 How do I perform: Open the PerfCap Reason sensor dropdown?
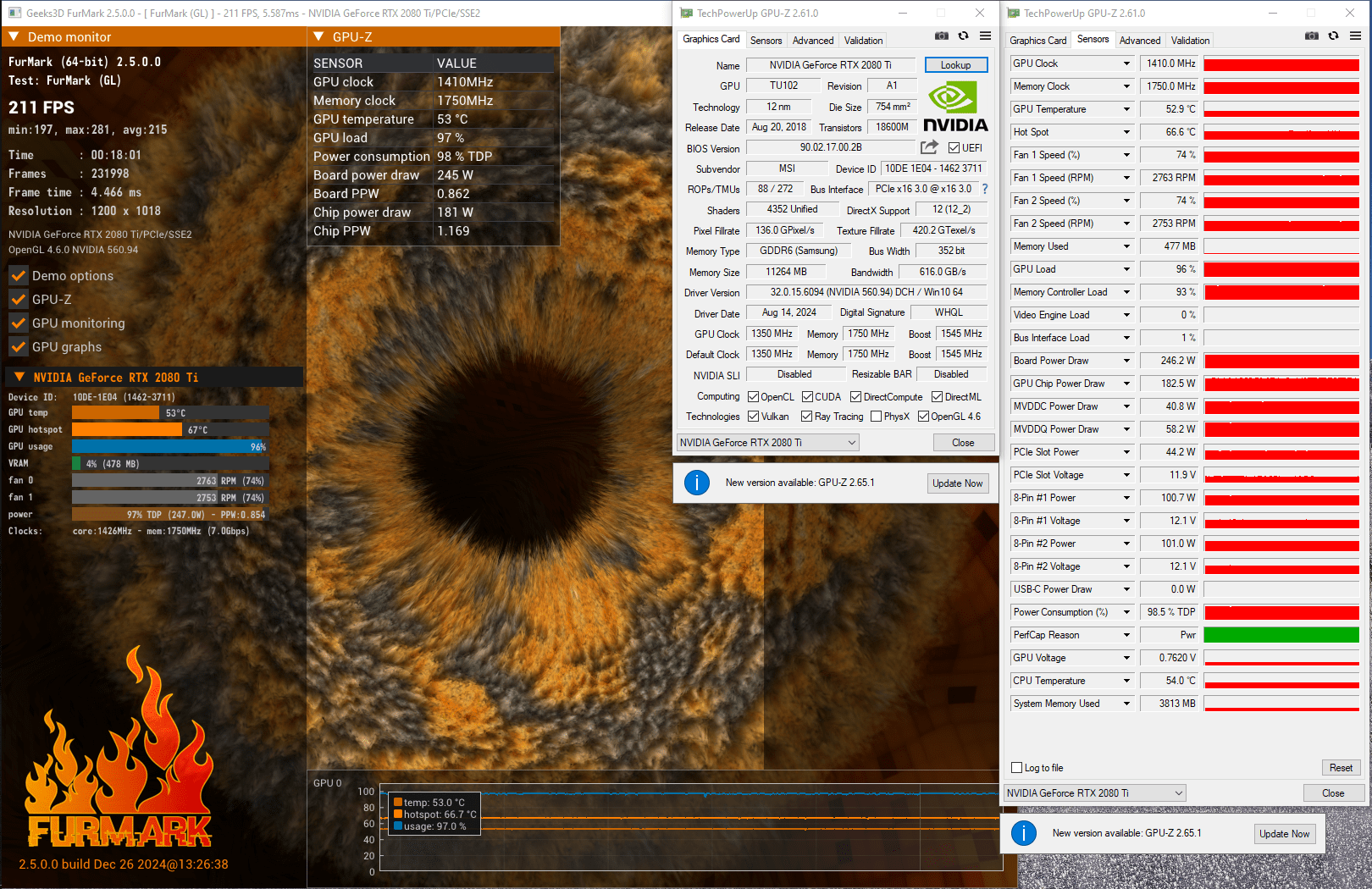click(1126, 635)
